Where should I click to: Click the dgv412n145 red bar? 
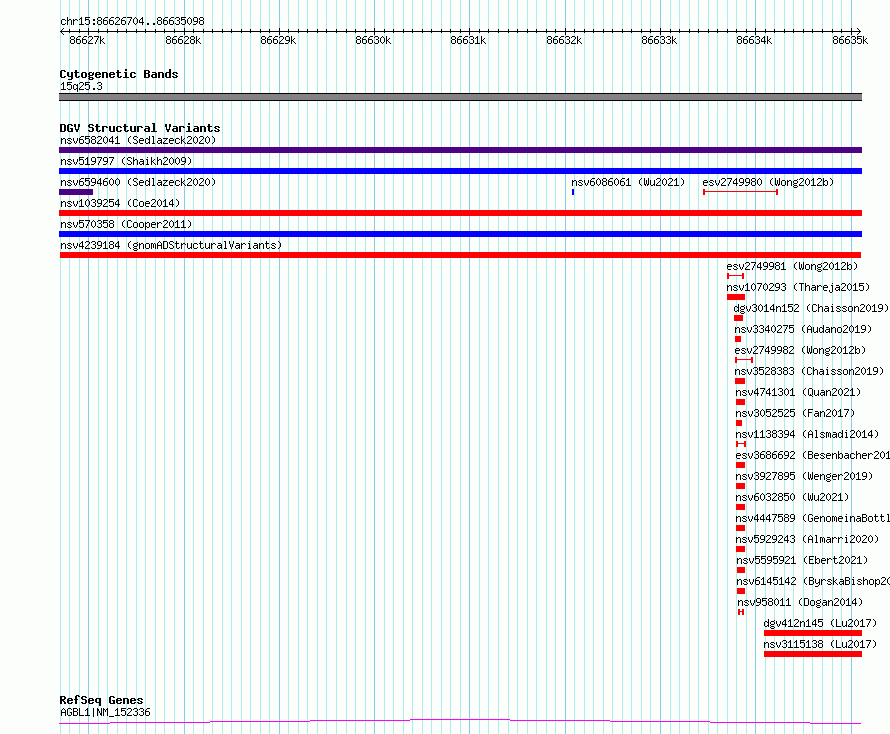coord(813,633)
